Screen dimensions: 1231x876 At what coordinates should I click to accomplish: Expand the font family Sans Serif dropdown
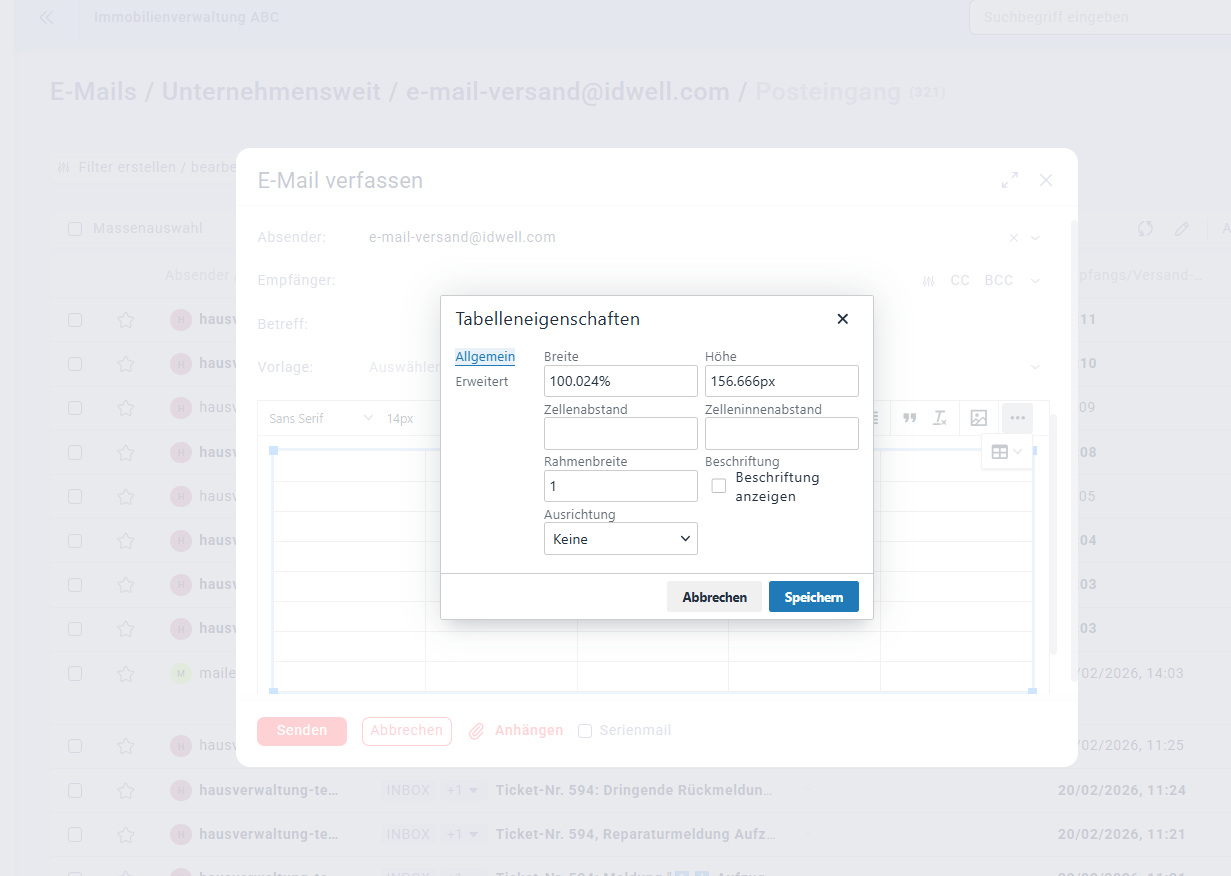click(x=320, y=418)
